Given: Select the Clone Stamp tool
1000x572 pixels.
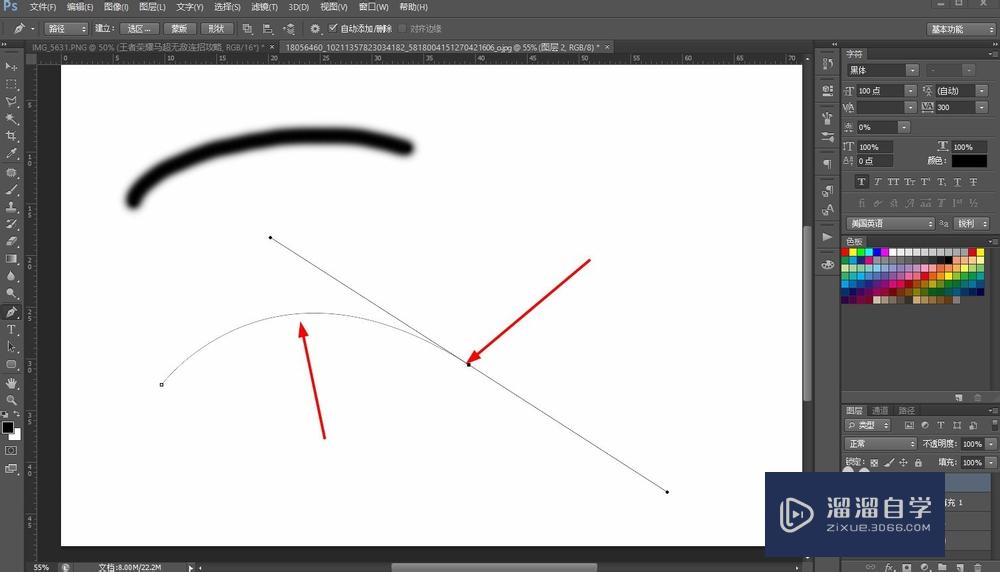Looking at the screenshot, I should click(x=11, y=207).
